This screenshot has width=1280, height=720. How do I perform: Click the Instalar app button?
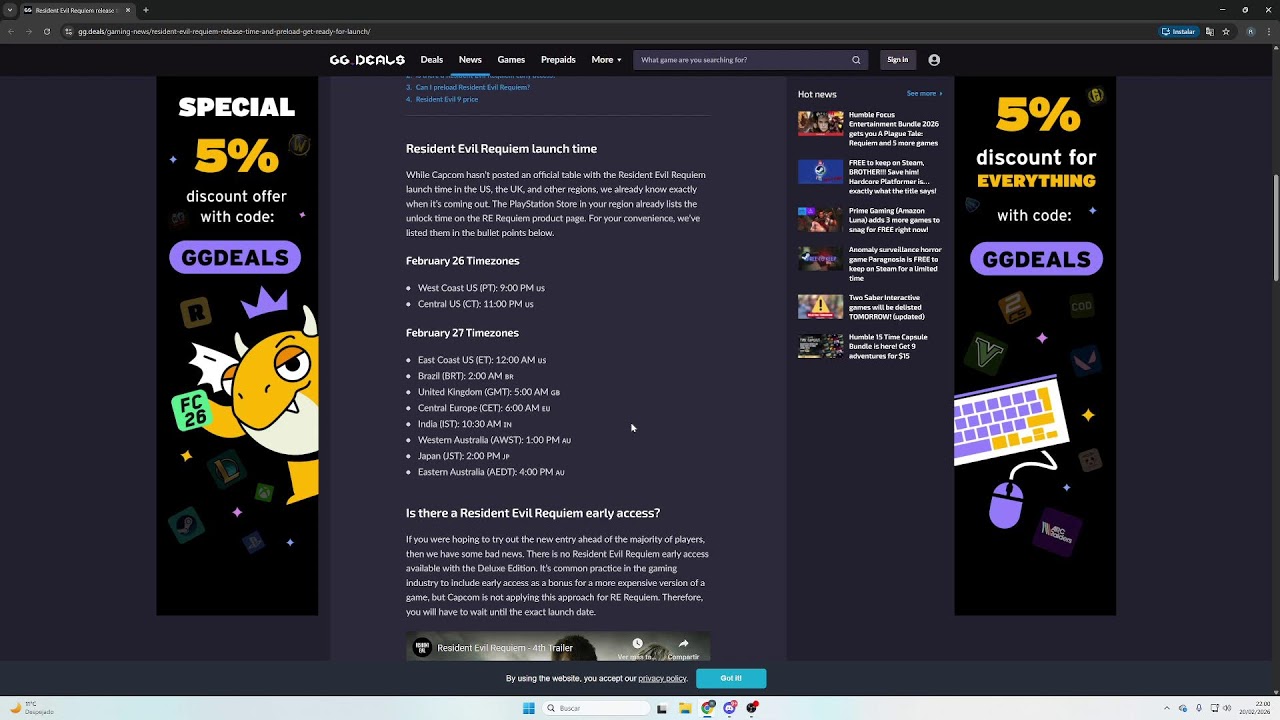tap(1179, 31)
